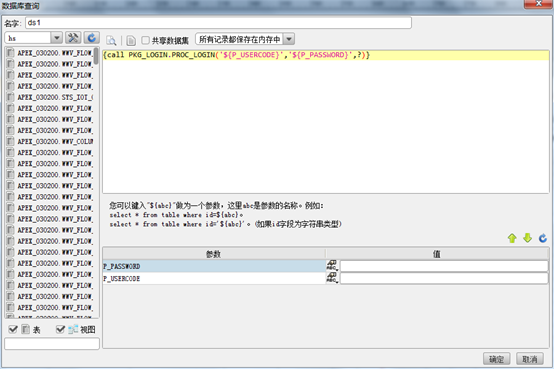This screenshot has width=554, height=369.
Task: Click the 值 column header
Action: click(437, 254)
